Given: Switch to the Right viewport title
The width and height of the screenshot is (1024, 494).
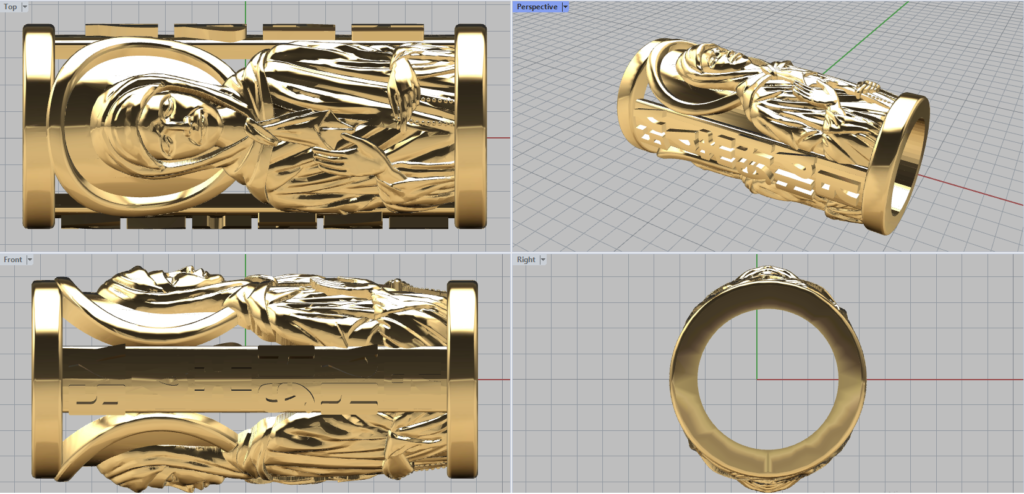Looking at the screenshot, I should (526, 260).
